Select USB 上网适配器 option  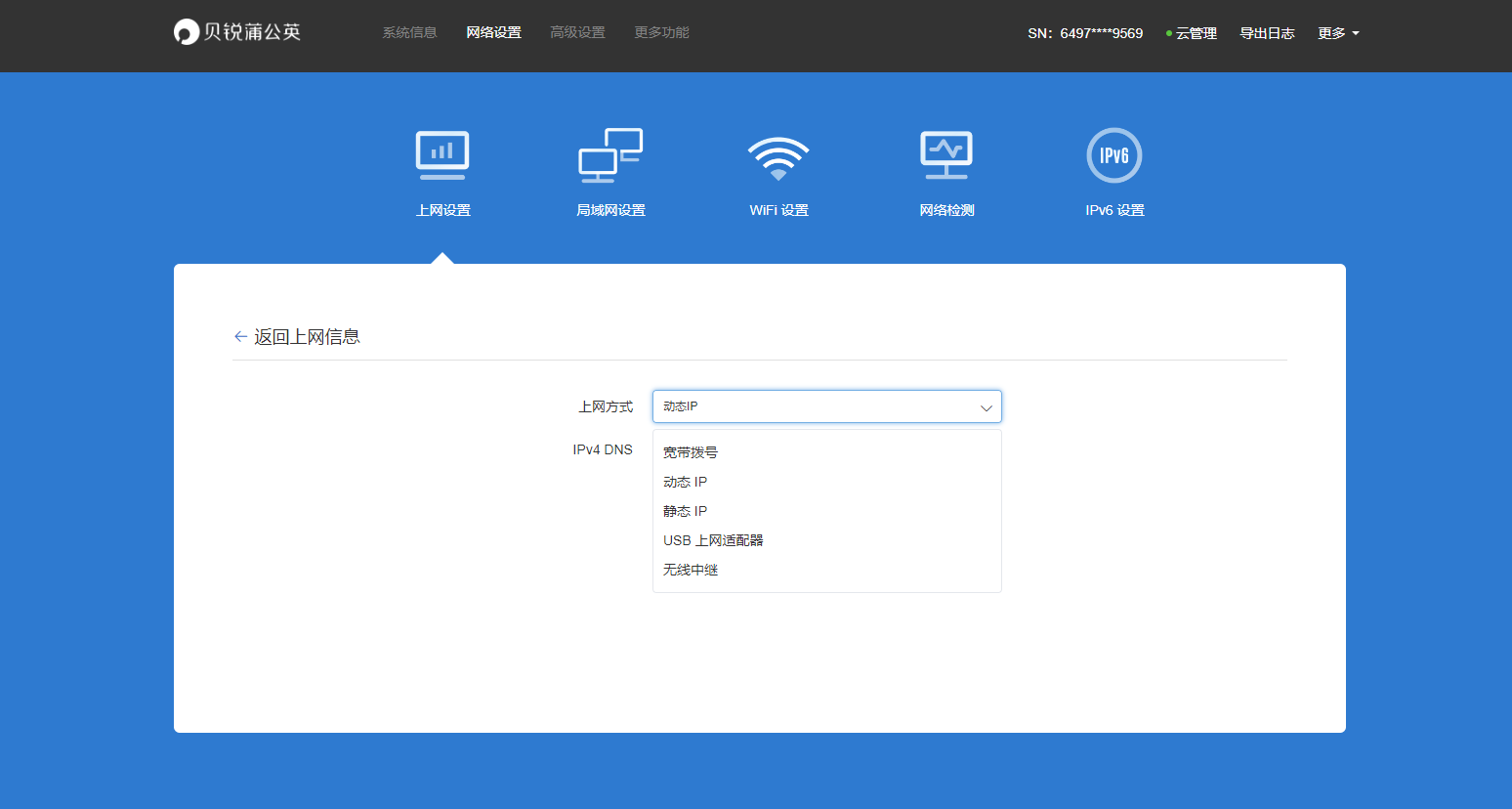coord(713,540)
